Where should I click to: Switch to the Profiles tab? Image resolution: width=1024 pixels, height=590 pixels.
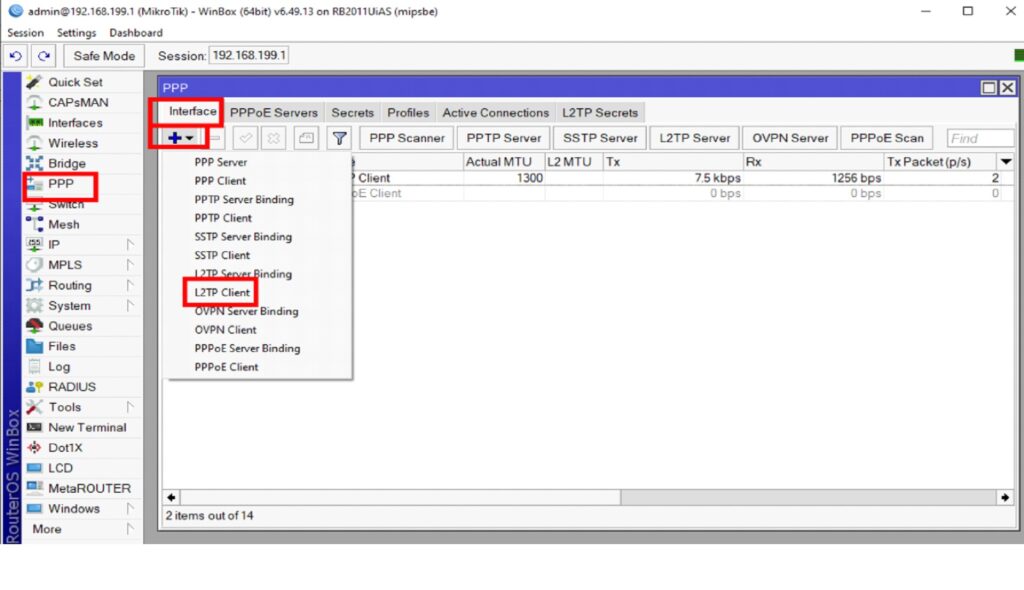tap(408, 113)
